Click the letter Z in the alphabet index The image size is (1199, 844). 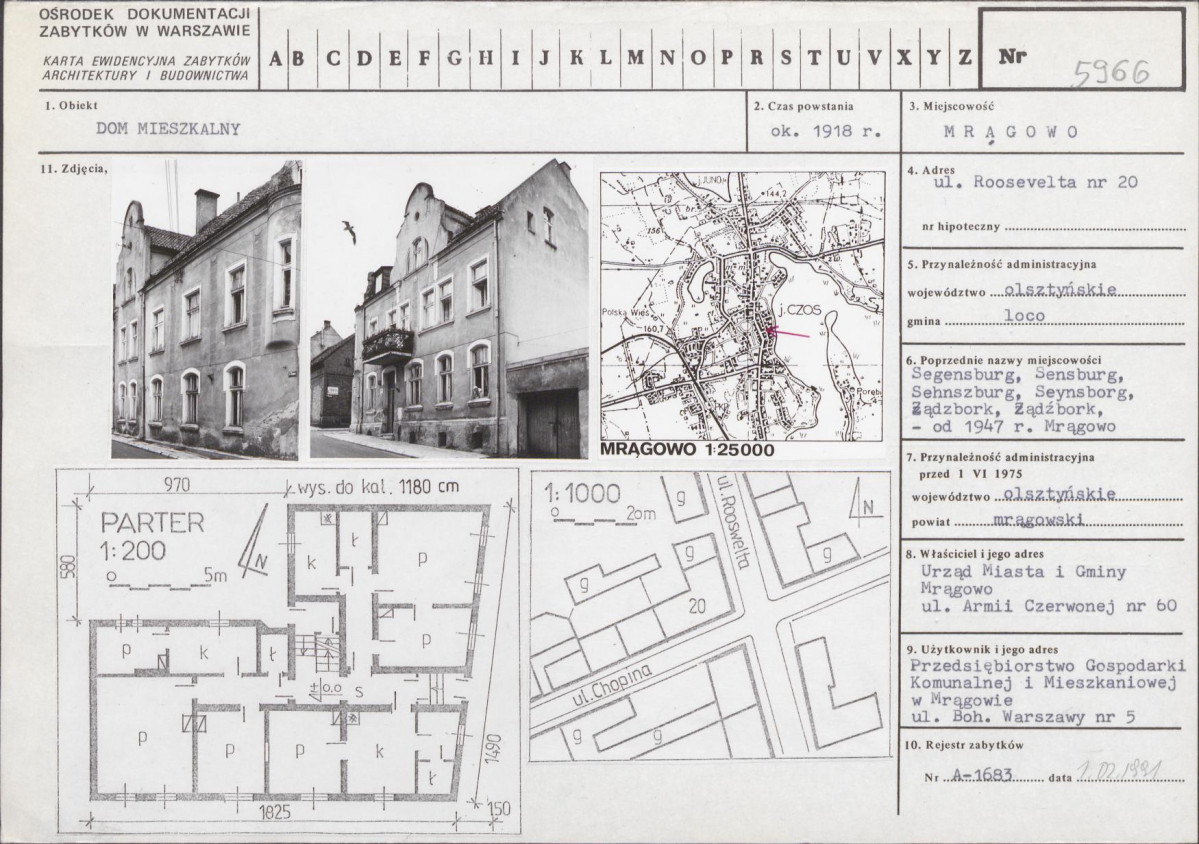964,57
